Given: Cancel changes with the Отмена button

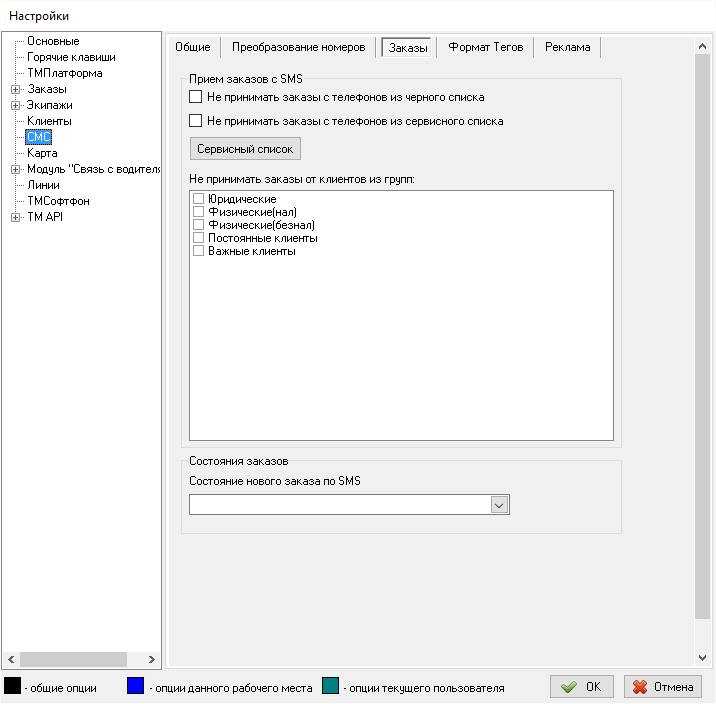Looking at the screenshot, I should point(663,687).
